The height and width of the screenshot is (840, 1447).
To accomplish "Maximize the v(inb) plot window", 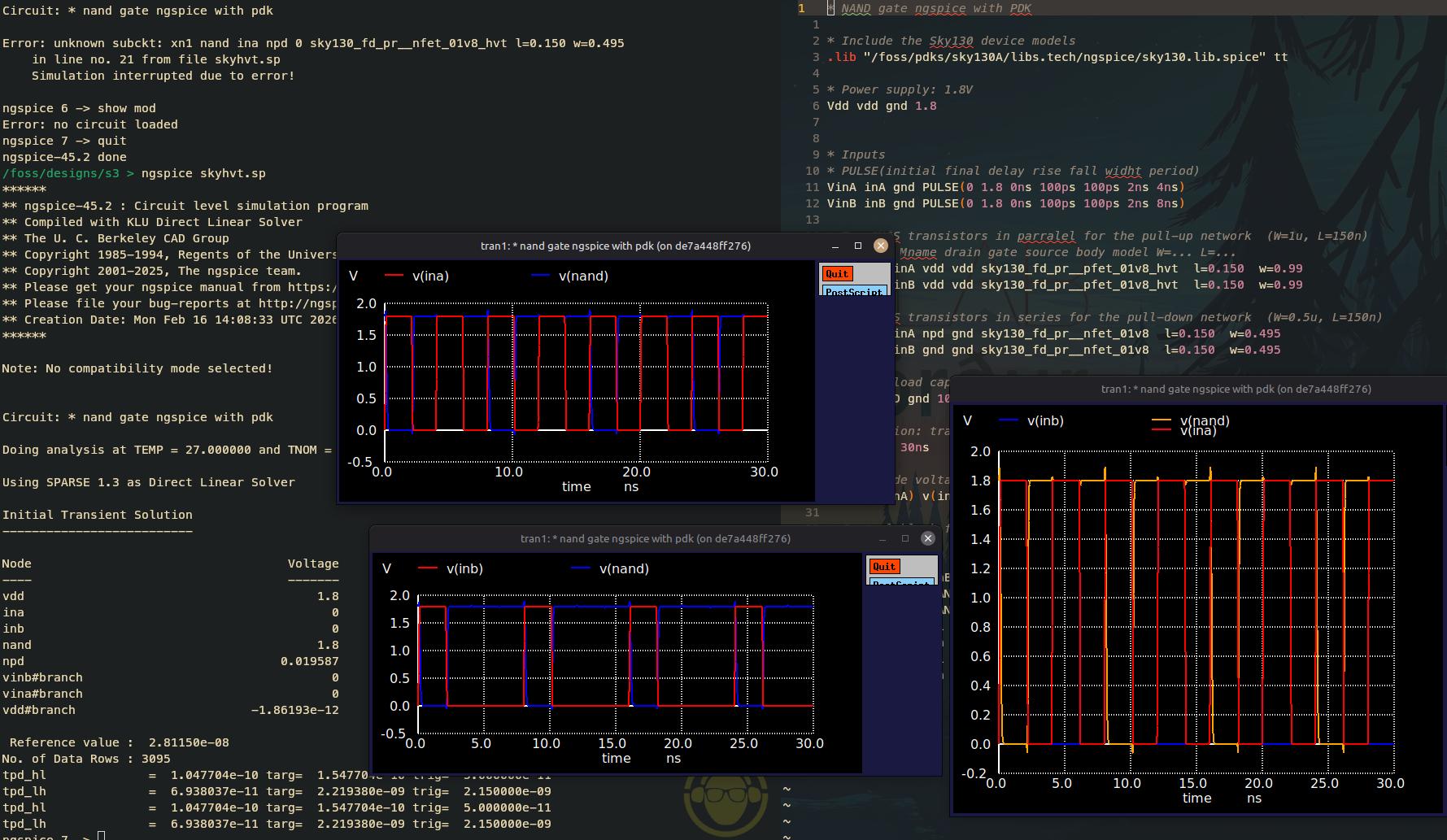I will [904, 538].
